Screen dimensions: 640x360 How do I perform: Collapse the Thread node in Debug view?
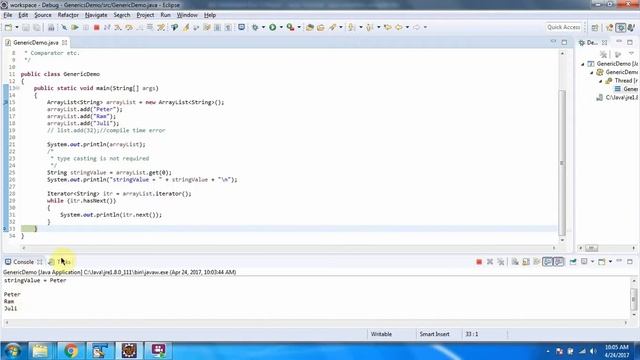pos(601,81)
